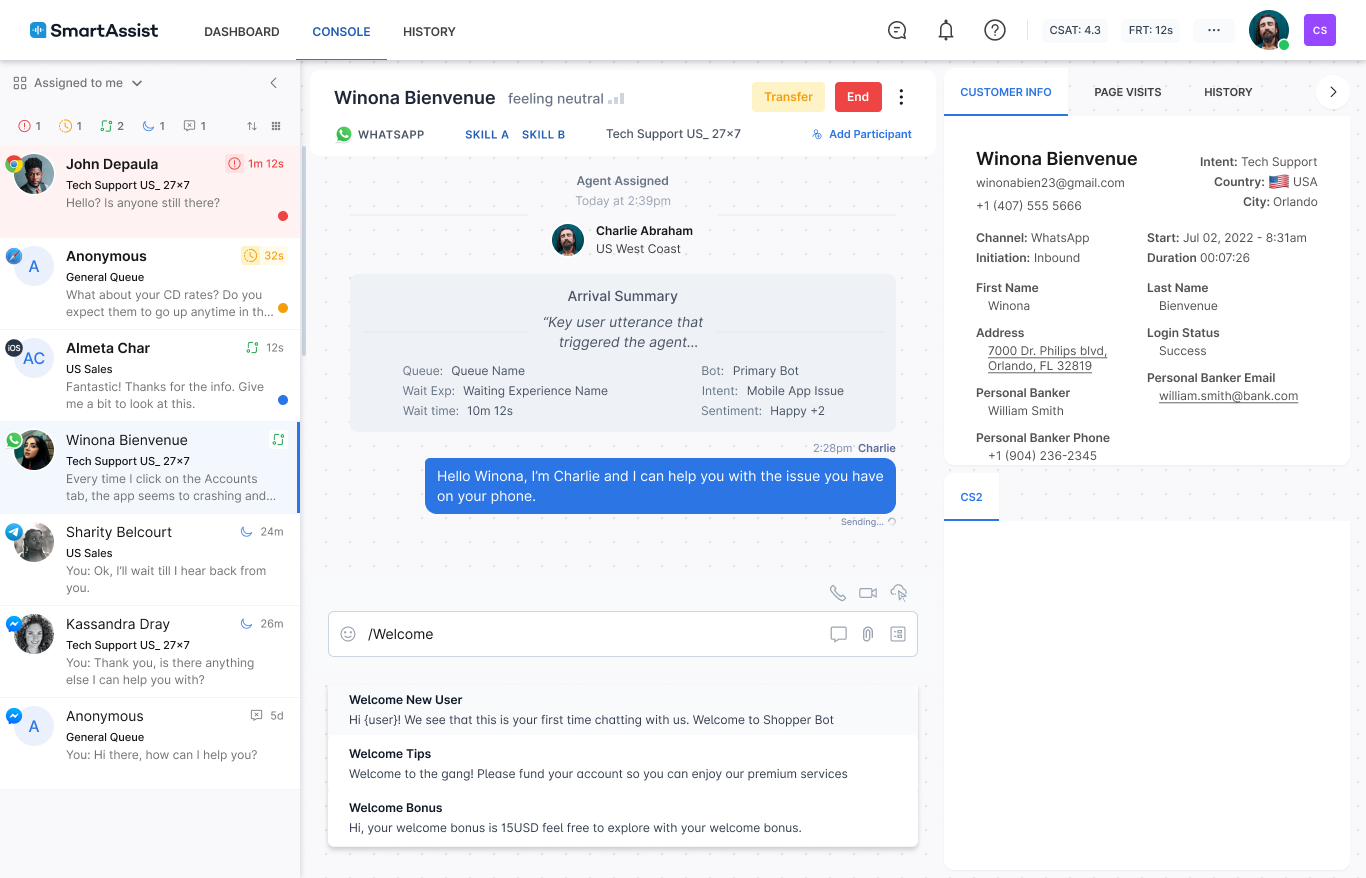Filter by blue moon snoozed count

point(154,126)
